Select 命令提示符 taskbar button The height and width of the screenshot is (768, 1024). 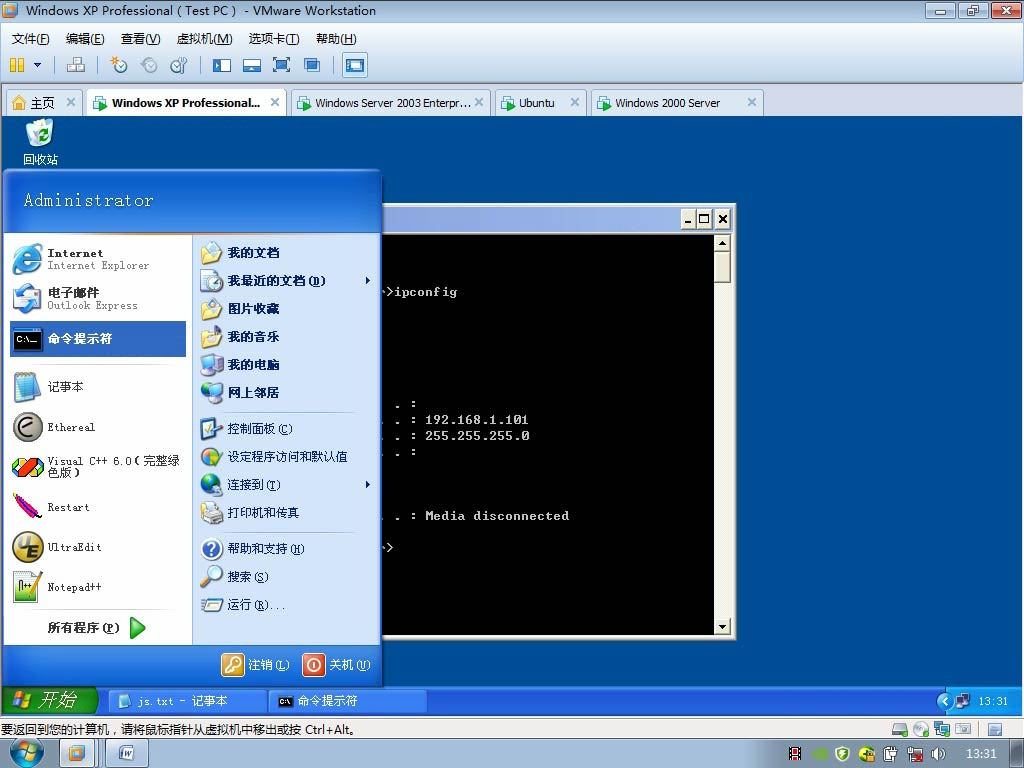coord(347,701)
